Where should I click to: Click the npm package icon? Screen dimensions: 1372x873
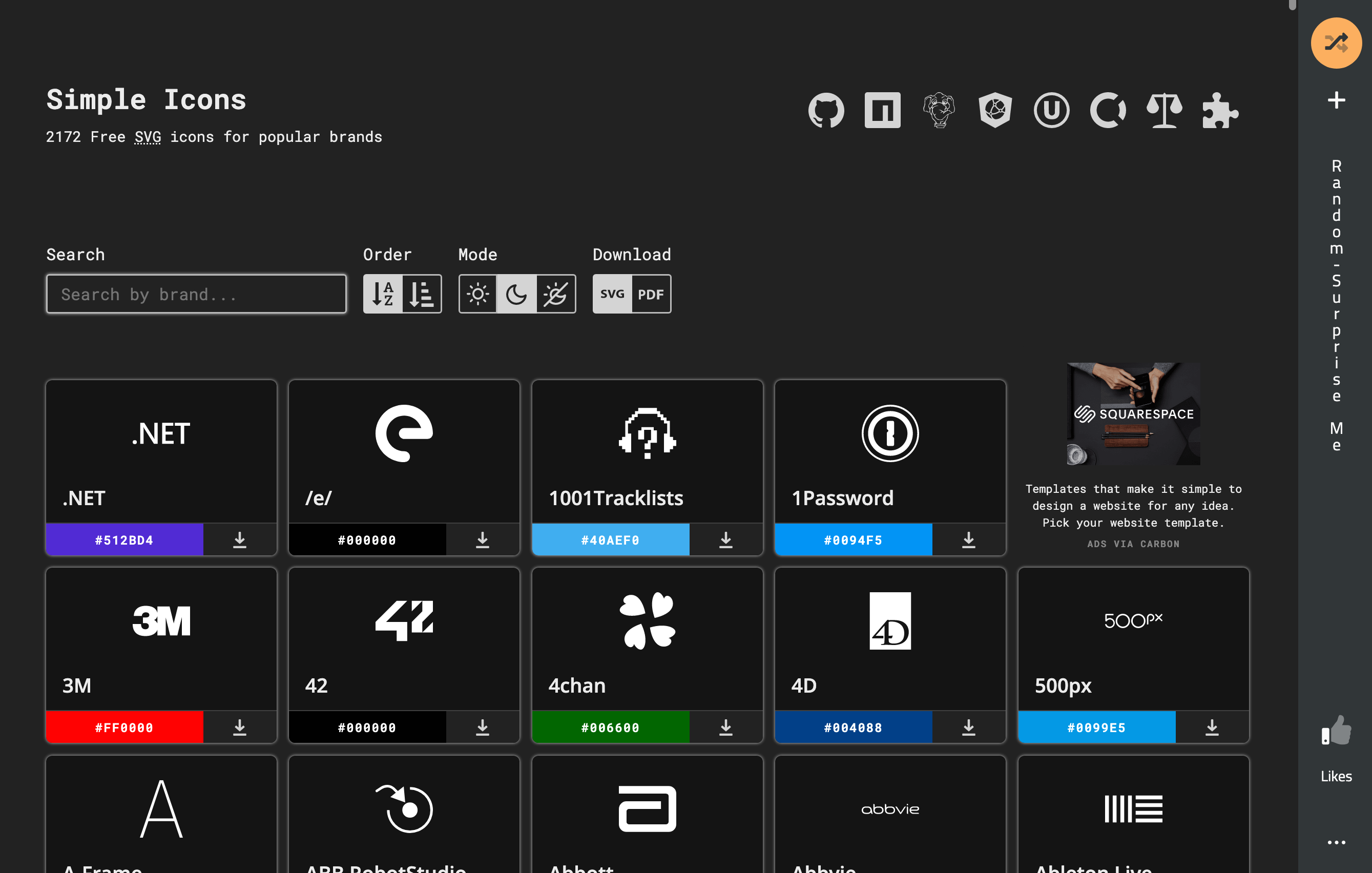[882, 110]
